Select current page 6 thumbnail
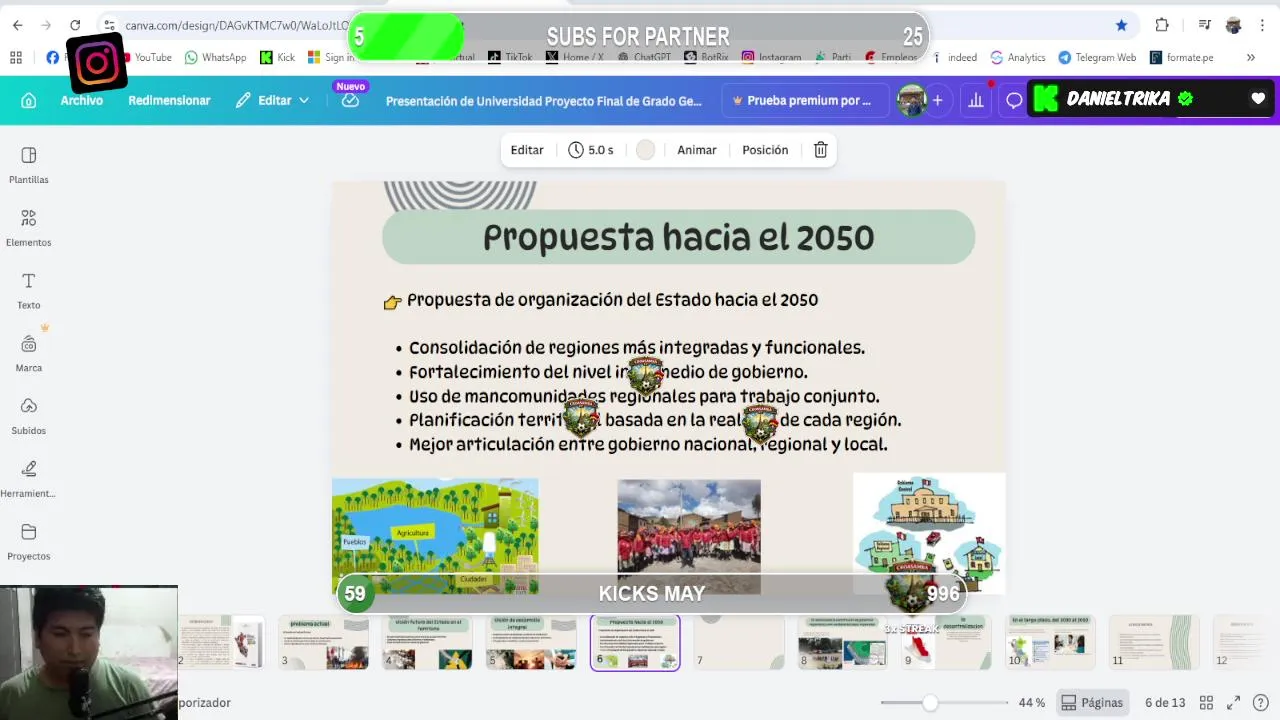This screenshot has width=1280, height=720. click(x=635, y=642)
